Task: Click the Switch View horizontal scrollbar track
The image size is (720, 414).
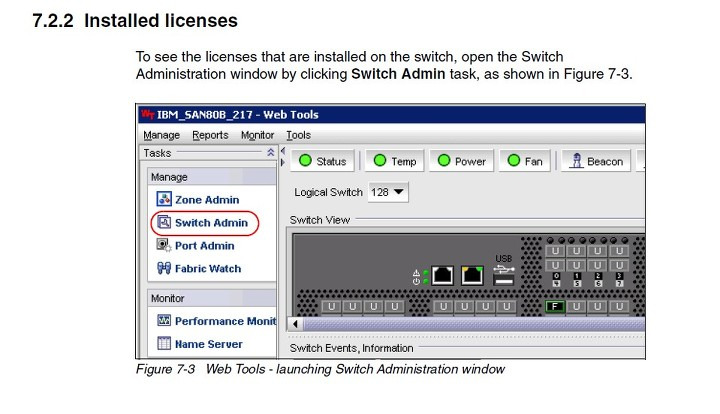Action: 473,324
